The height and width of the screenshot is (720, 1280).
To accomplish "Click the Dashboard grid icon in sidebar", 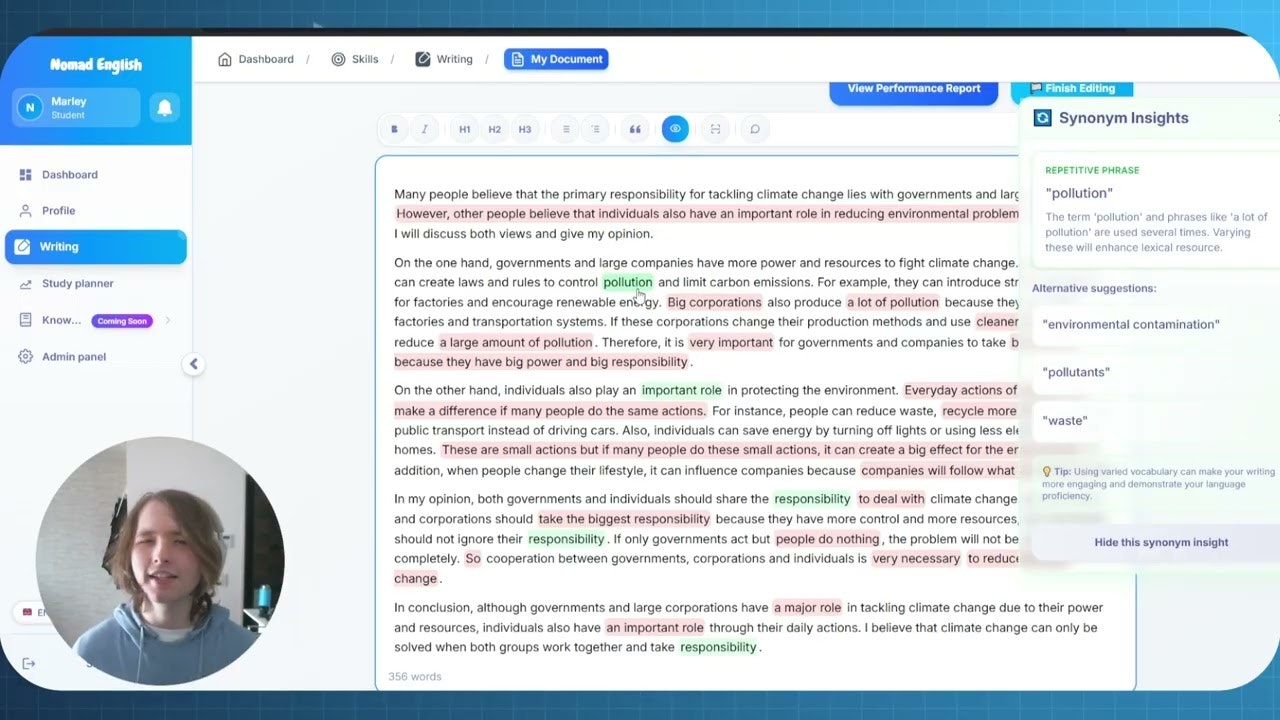I will point(25,175).
